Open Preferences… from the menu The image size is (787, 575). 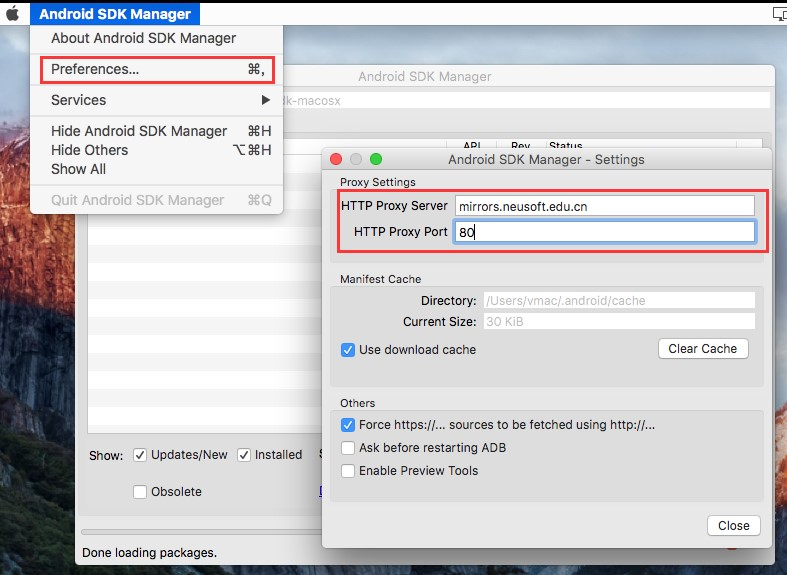point(157,69)
